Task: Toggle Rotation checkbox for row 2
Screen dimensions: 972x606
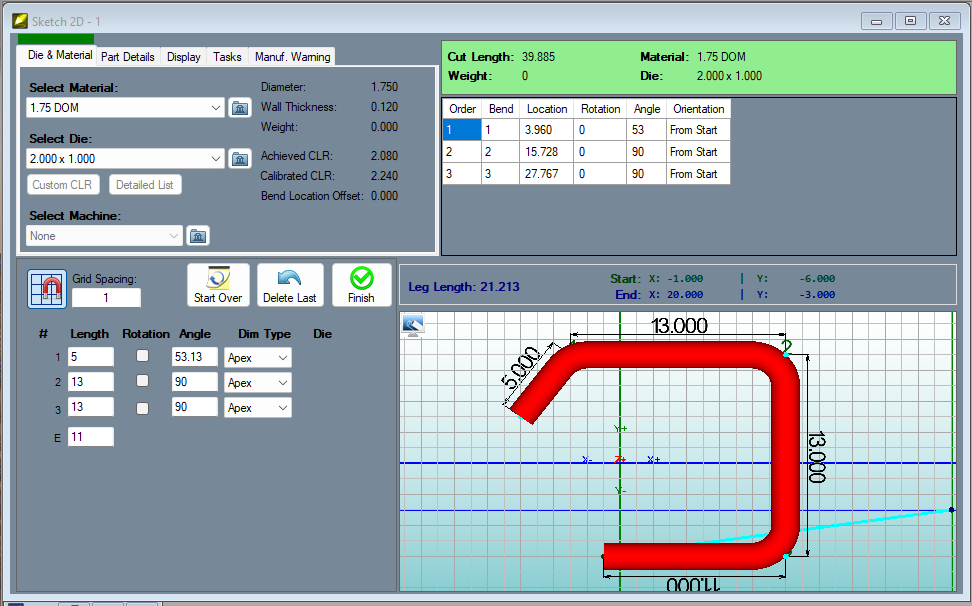Action: (x=143, y=380)
